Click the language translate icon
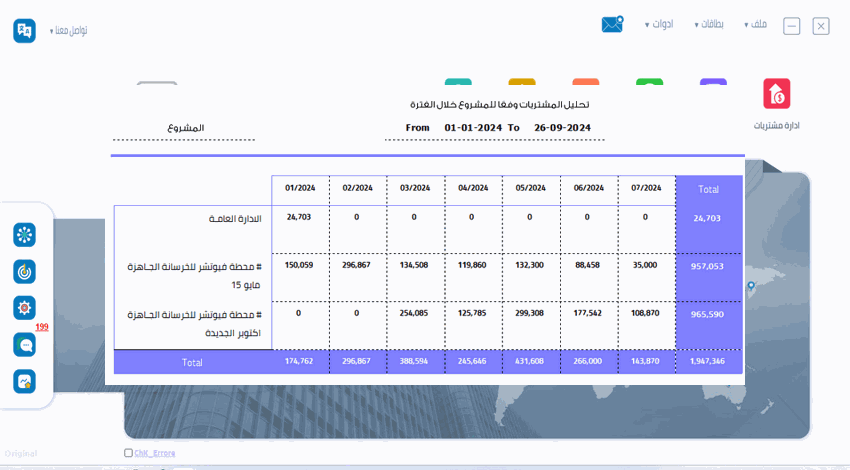Viewport: 850px width, 470px height. 24,31
